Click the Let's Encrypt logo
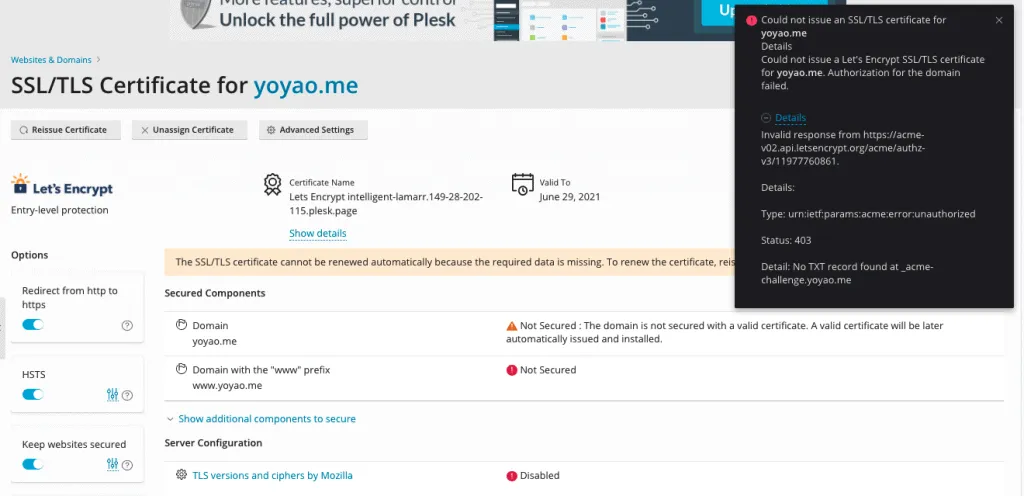Image resolution: width=1024 pixels, height=496 pixels. tap(62, 187)
